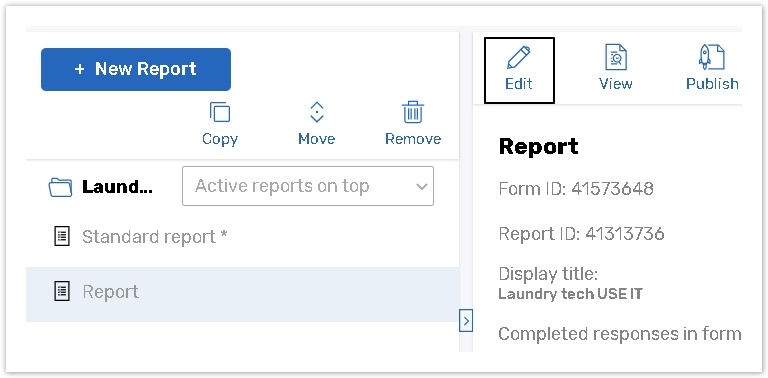This screenshot has width=768, height=378.
Task: Click the Remove text label
Action: click(413, 139)
